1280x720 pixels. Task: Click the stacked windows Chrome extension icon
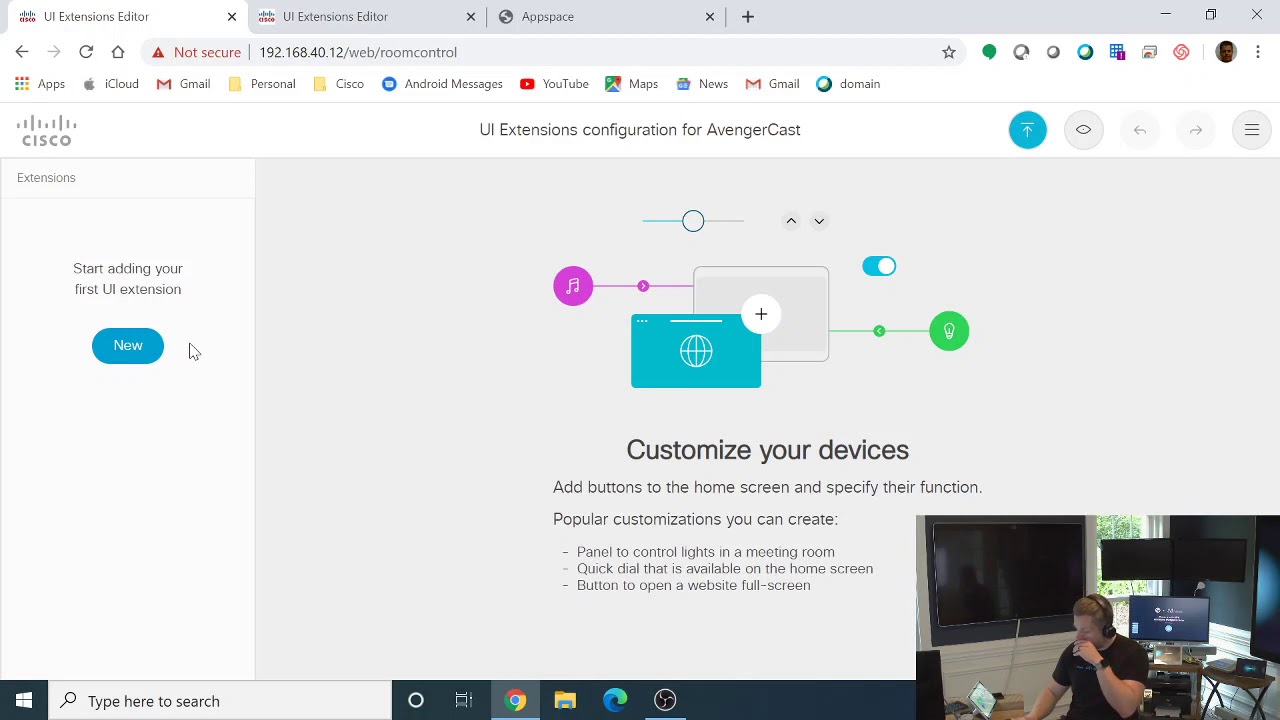[x=1149, y=52]
